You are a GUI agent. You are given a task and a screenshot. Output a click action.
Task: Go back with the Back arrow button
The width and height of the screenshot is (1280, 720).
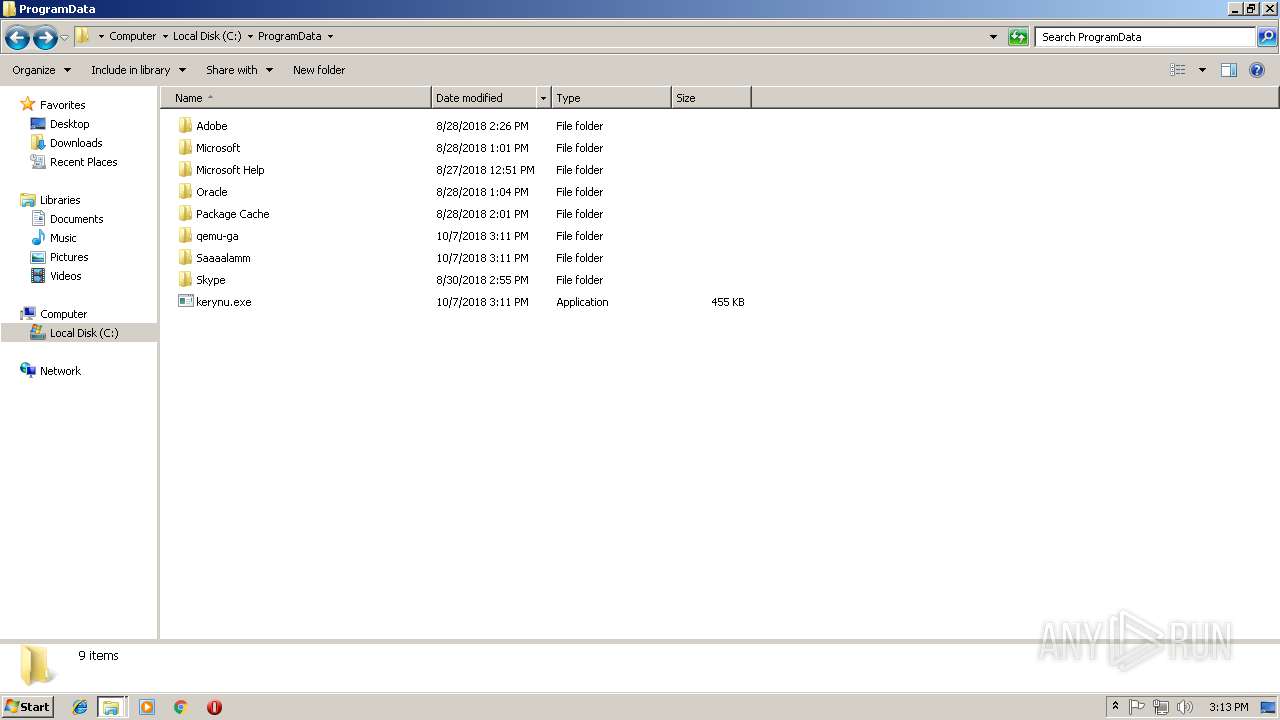click(x=17, y=38)
